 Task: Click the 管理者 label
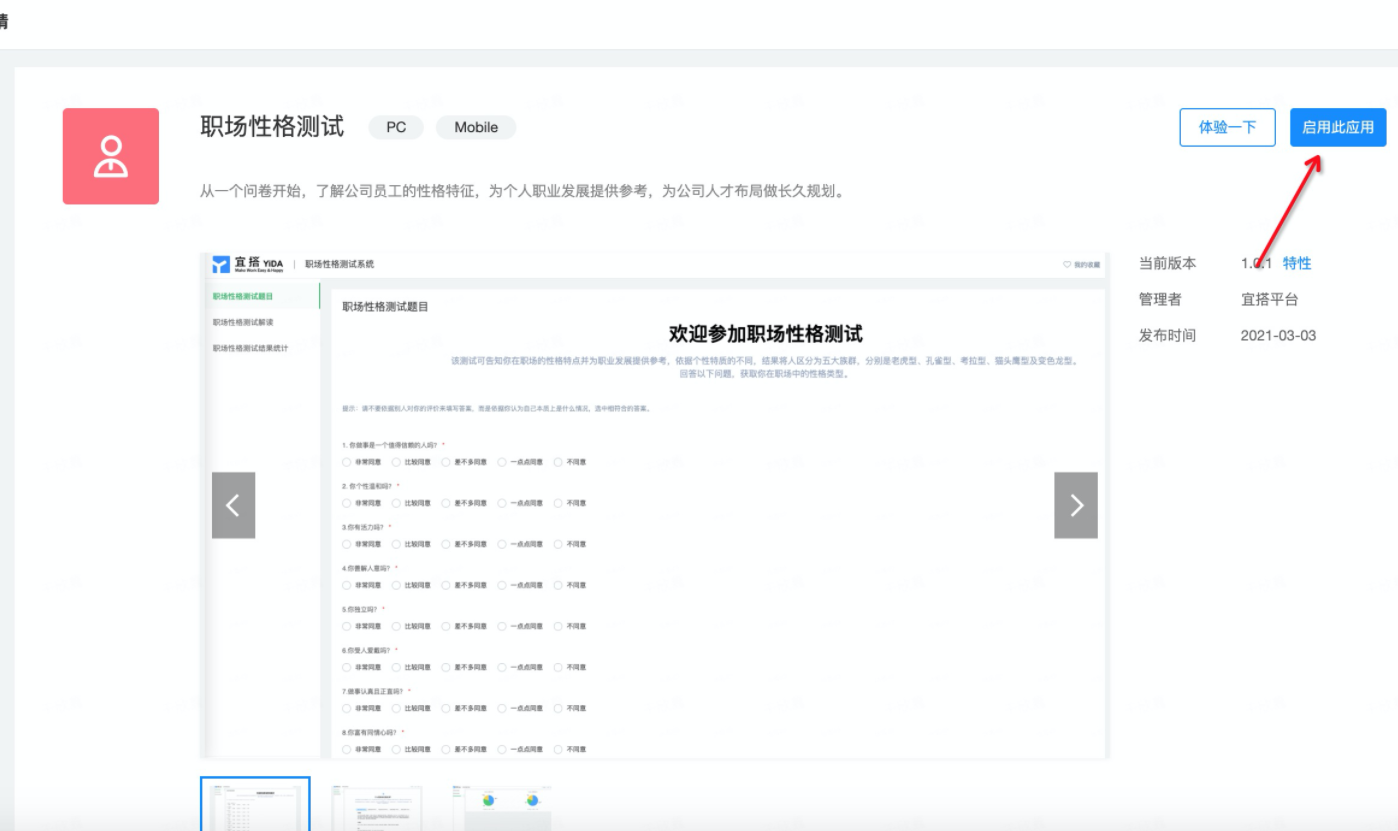click(x=1160, y=299)
